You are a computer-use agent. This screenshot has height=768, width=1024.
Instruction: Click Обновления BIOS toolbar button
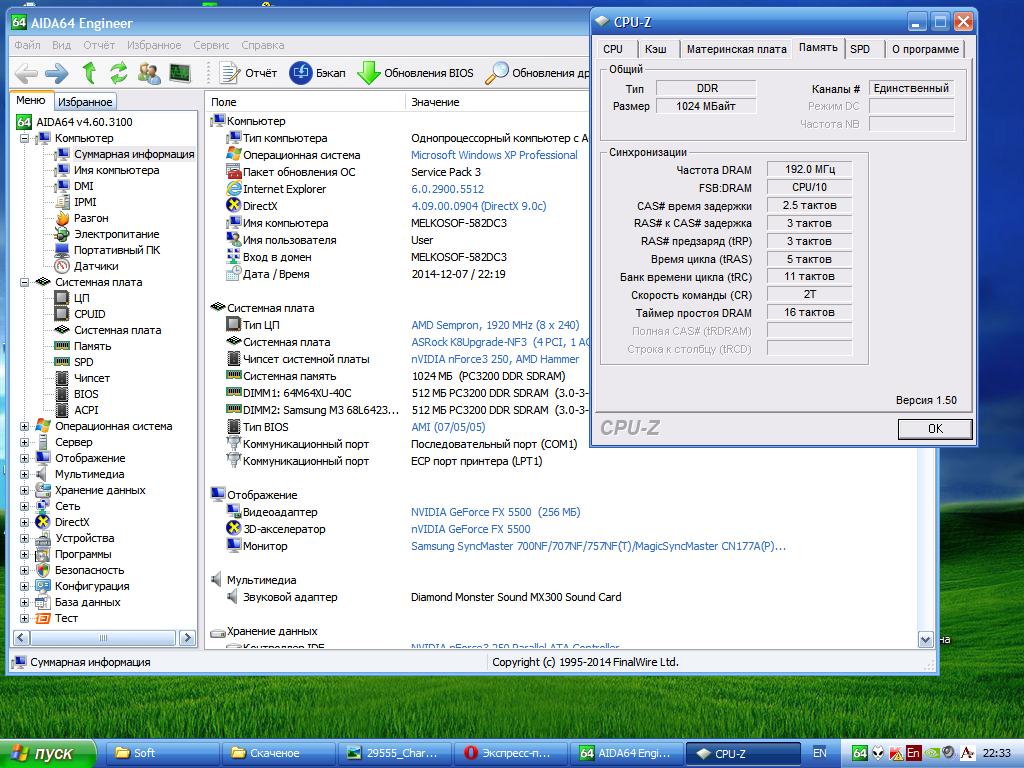pos(415,72)
